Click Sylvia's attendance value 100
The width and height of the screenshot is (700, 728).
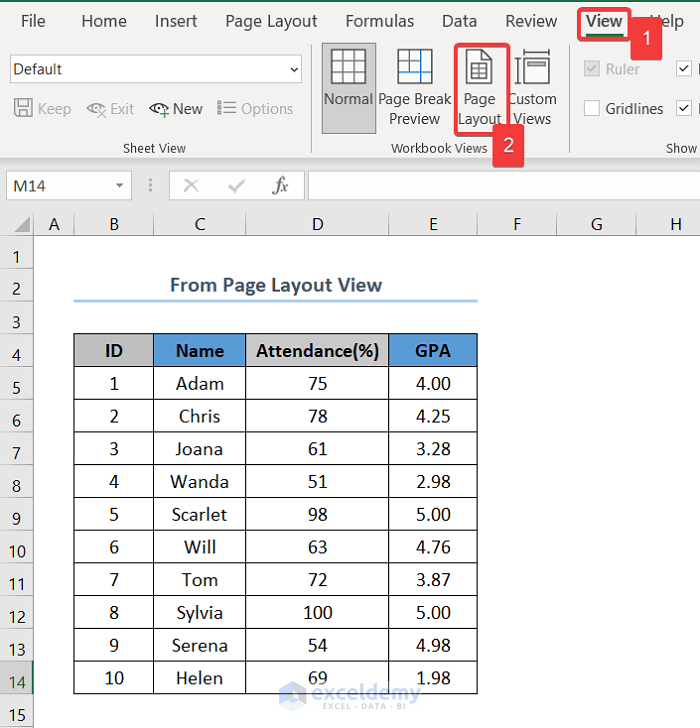pyautogui.click(x=317, y=612)
